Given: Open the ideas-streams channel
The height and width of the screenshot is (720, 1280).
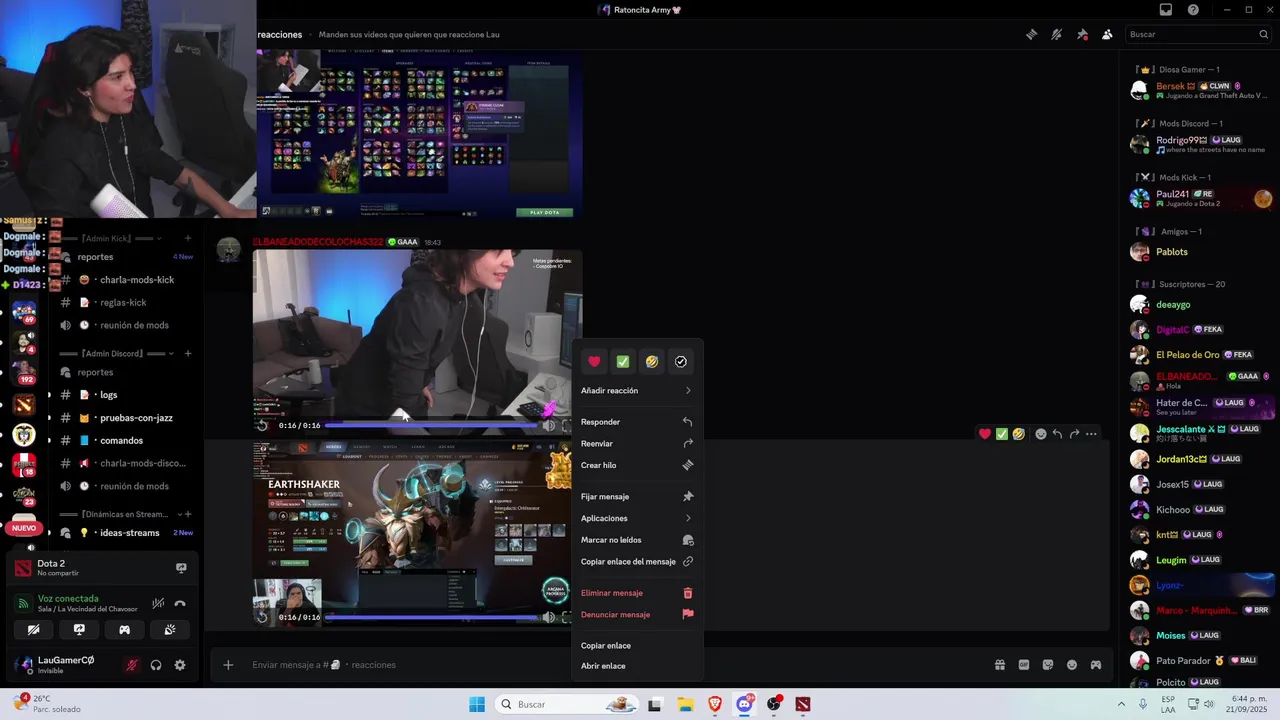Looking at the screenshot, I should [126, 533].
